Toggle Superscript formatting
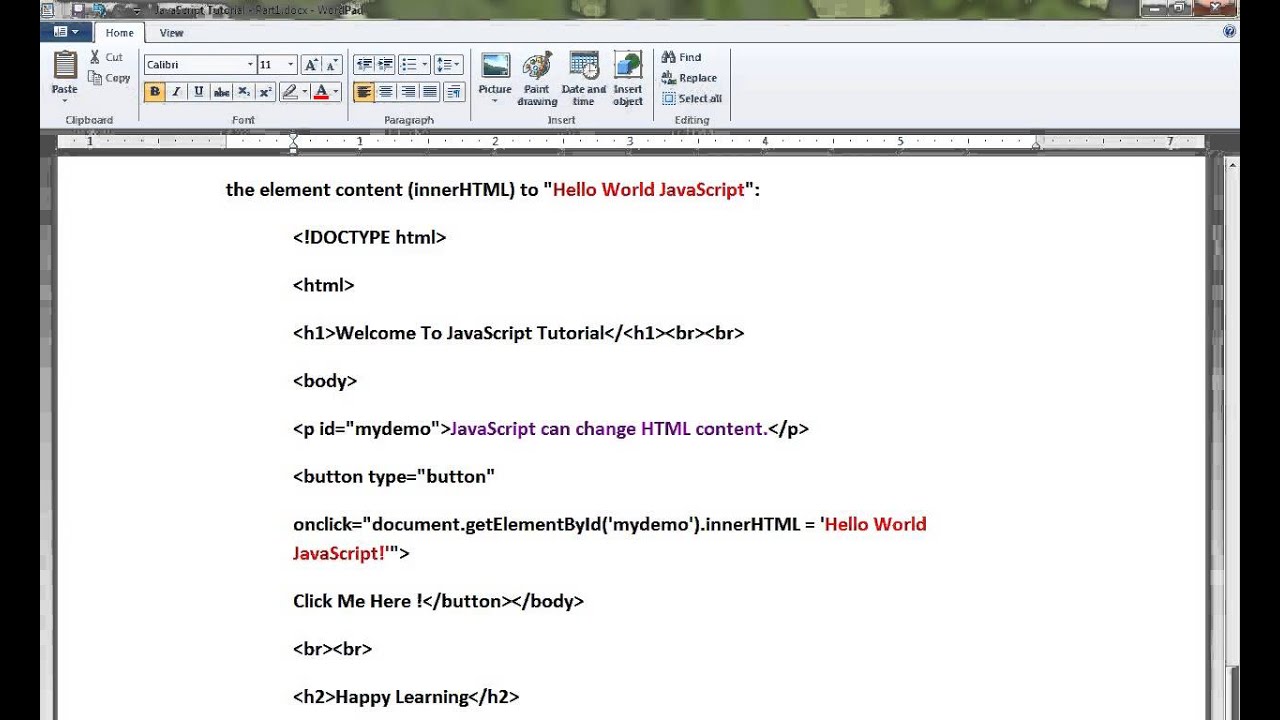The width and height of the screenshot is (1280, 720). tap(265, 92)
